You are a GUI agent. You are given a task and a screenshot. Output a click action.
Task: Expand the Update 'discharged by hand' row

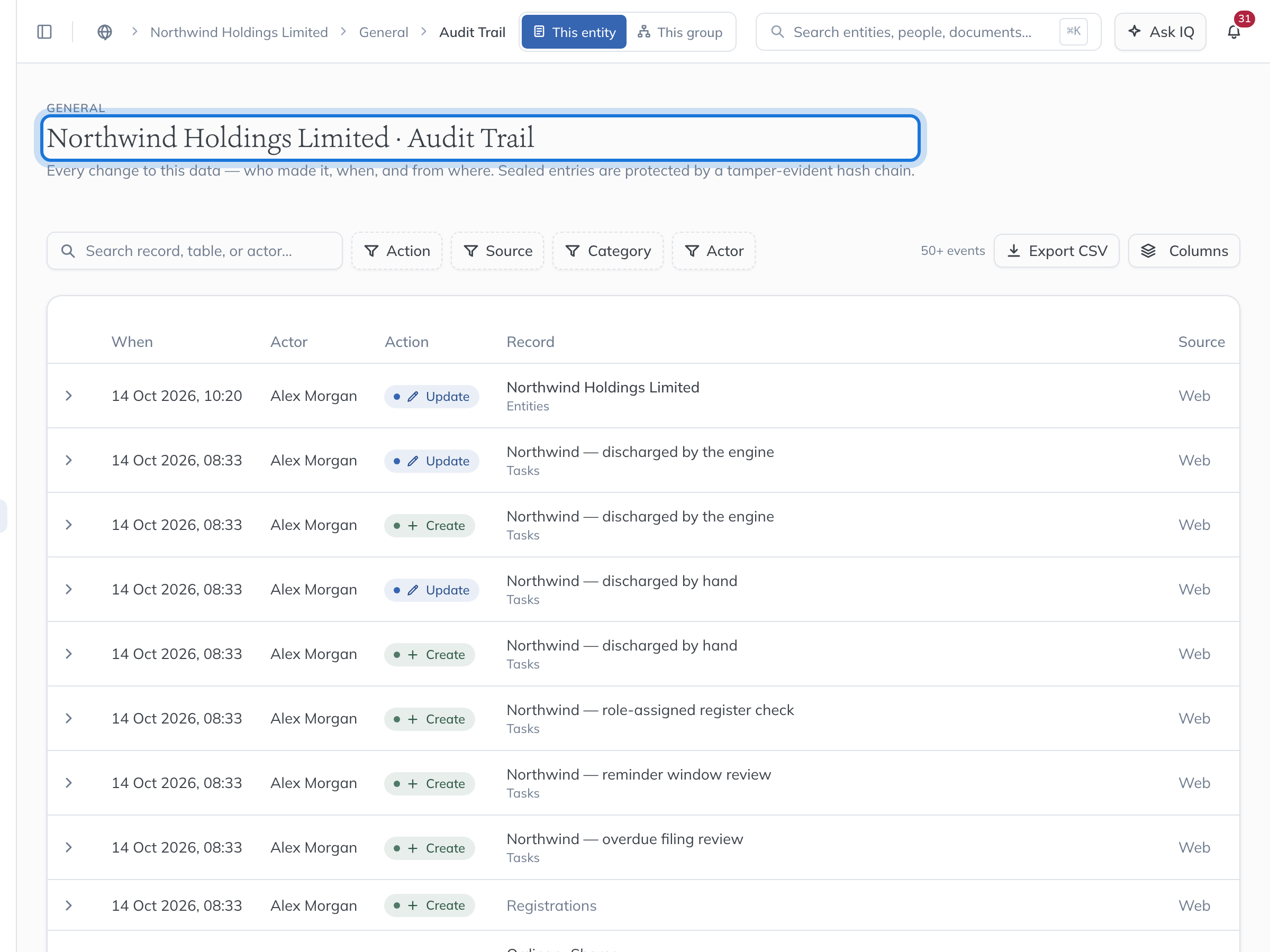68,589
